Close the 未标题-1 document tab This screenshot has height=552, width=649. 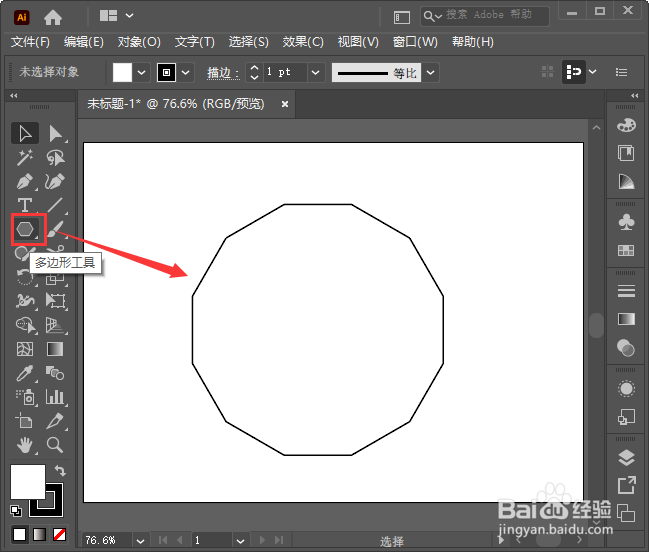point(285,104)
